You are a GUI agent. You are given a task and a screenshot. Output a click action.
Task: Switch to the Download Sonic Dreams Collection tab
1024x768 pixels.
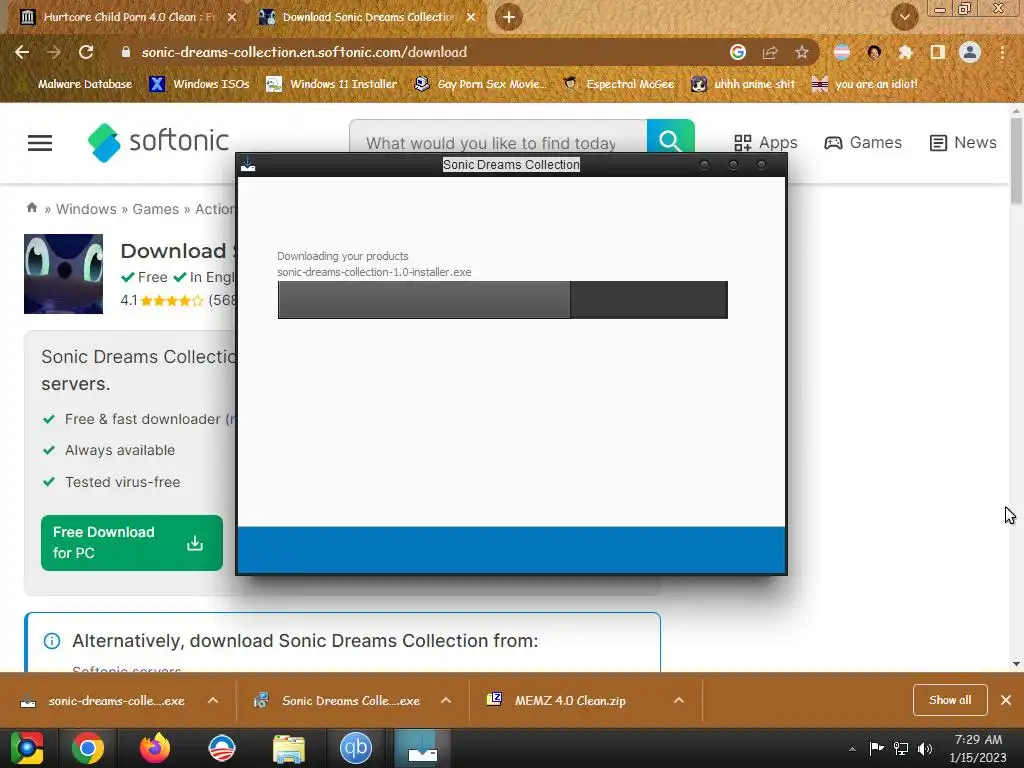(x=368, y=17)
